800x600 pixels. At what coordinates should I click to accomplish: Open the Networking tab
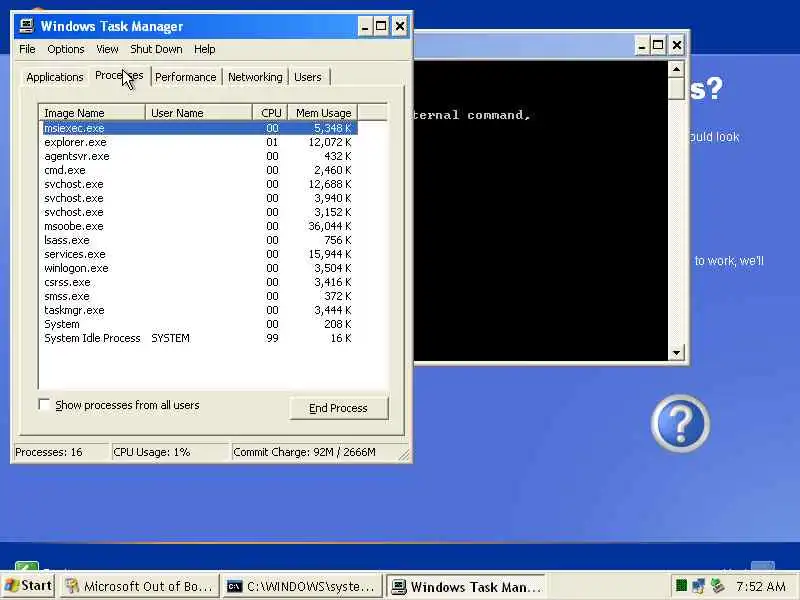point(255,77)
